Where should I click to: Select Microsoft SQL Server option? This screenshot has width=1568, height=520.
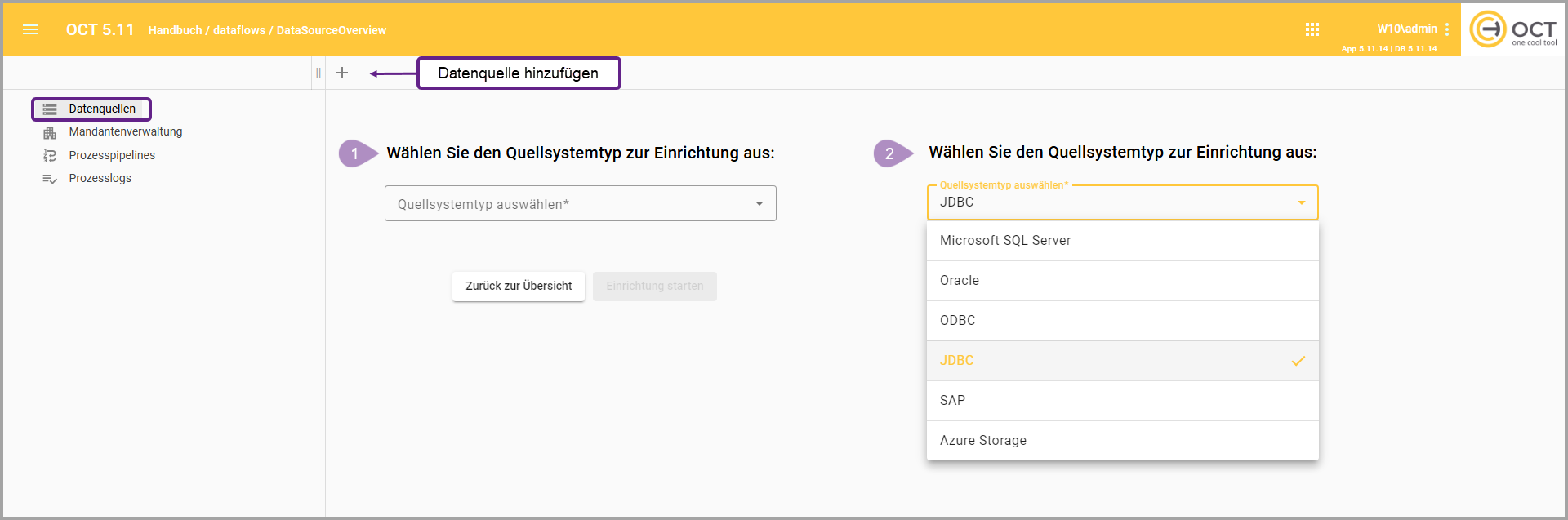point(1122,241)
